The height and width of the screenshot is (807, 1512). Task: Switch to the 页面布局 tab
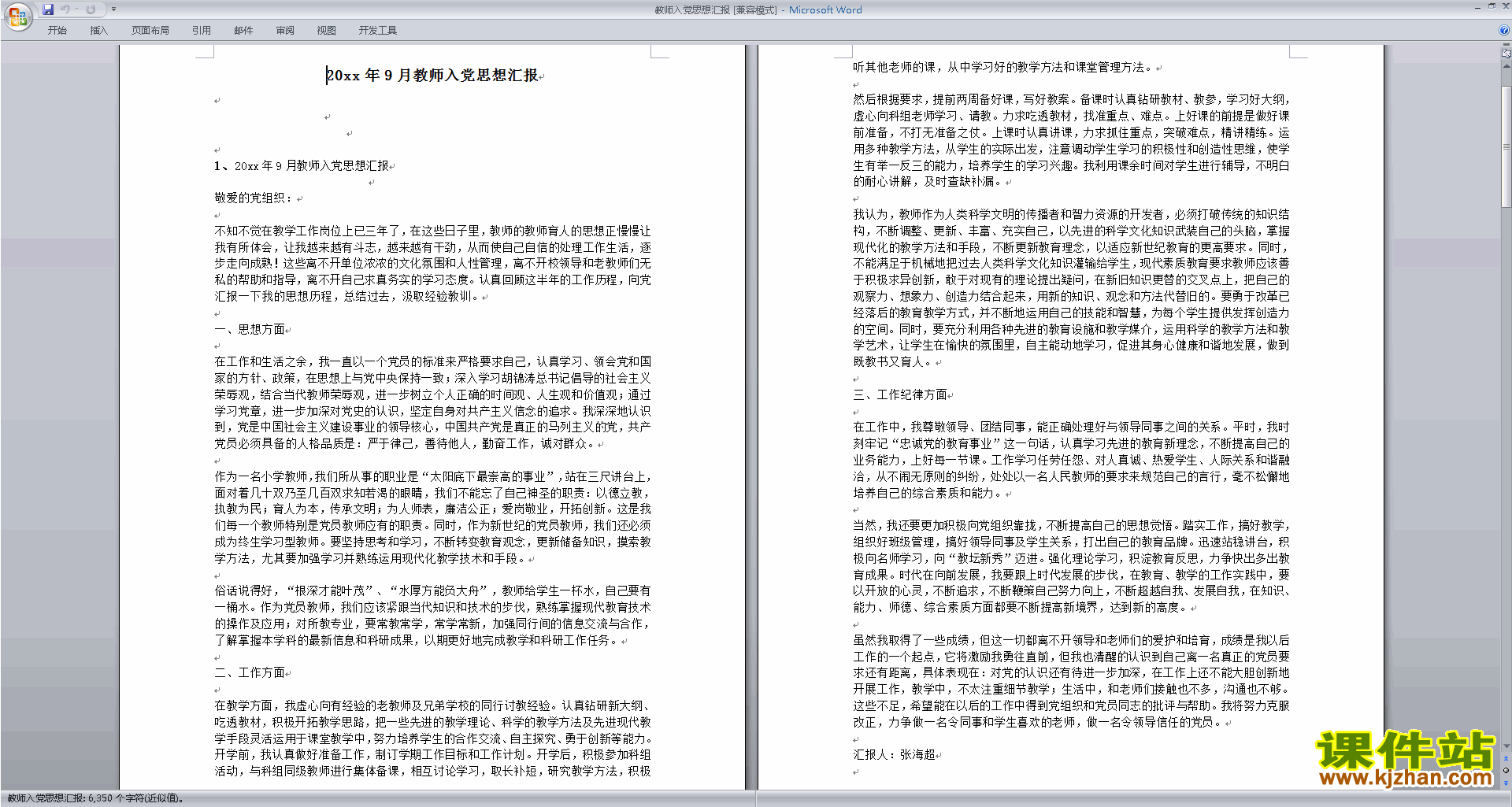(x=150, y=31)
